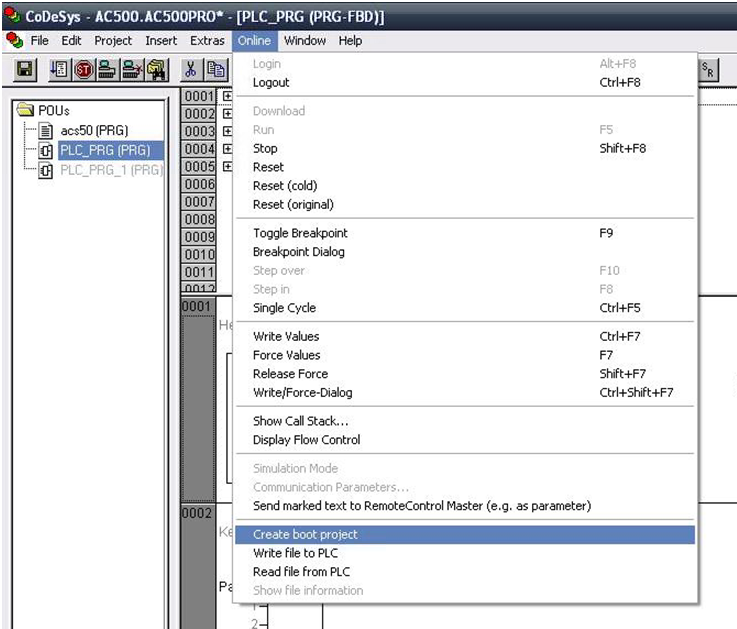Click the red ST stop toolbar icon
The height and width of the screenshot is (629, 737).
[83, 69]
